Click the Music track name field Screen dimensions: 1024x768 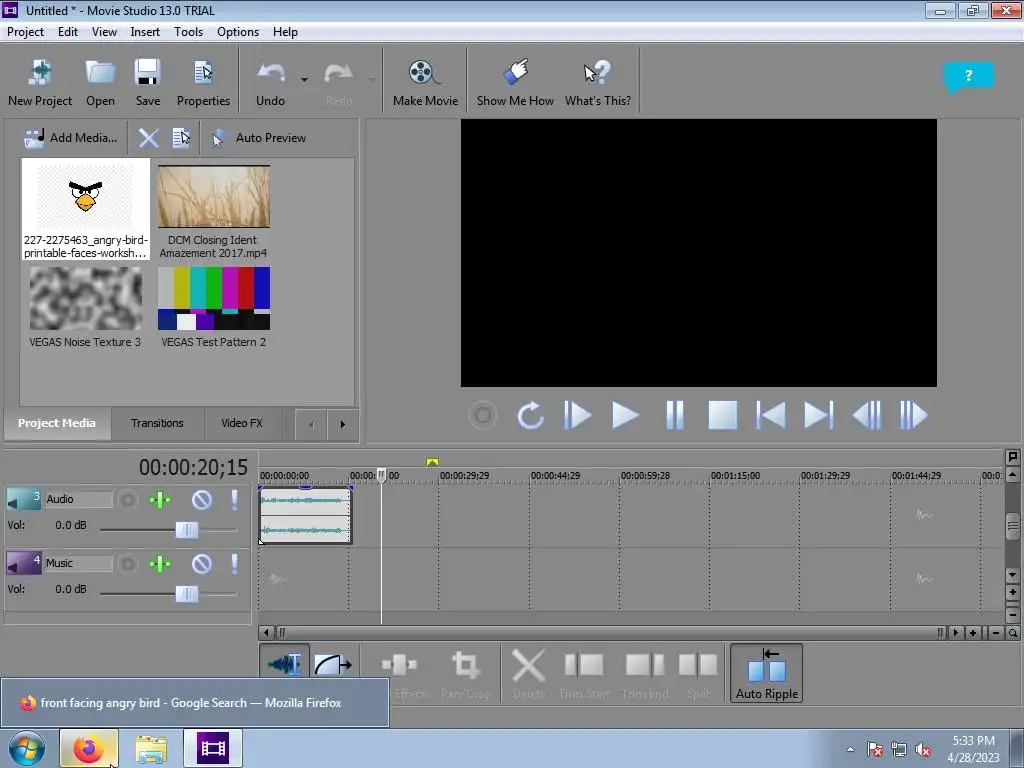(78, 563)
